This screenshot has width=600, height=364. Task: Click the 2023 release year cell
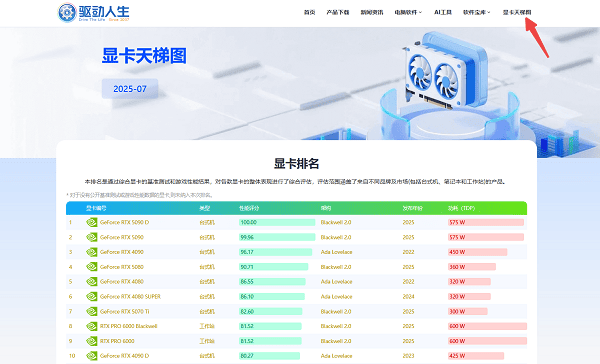[x=408, y=356]
